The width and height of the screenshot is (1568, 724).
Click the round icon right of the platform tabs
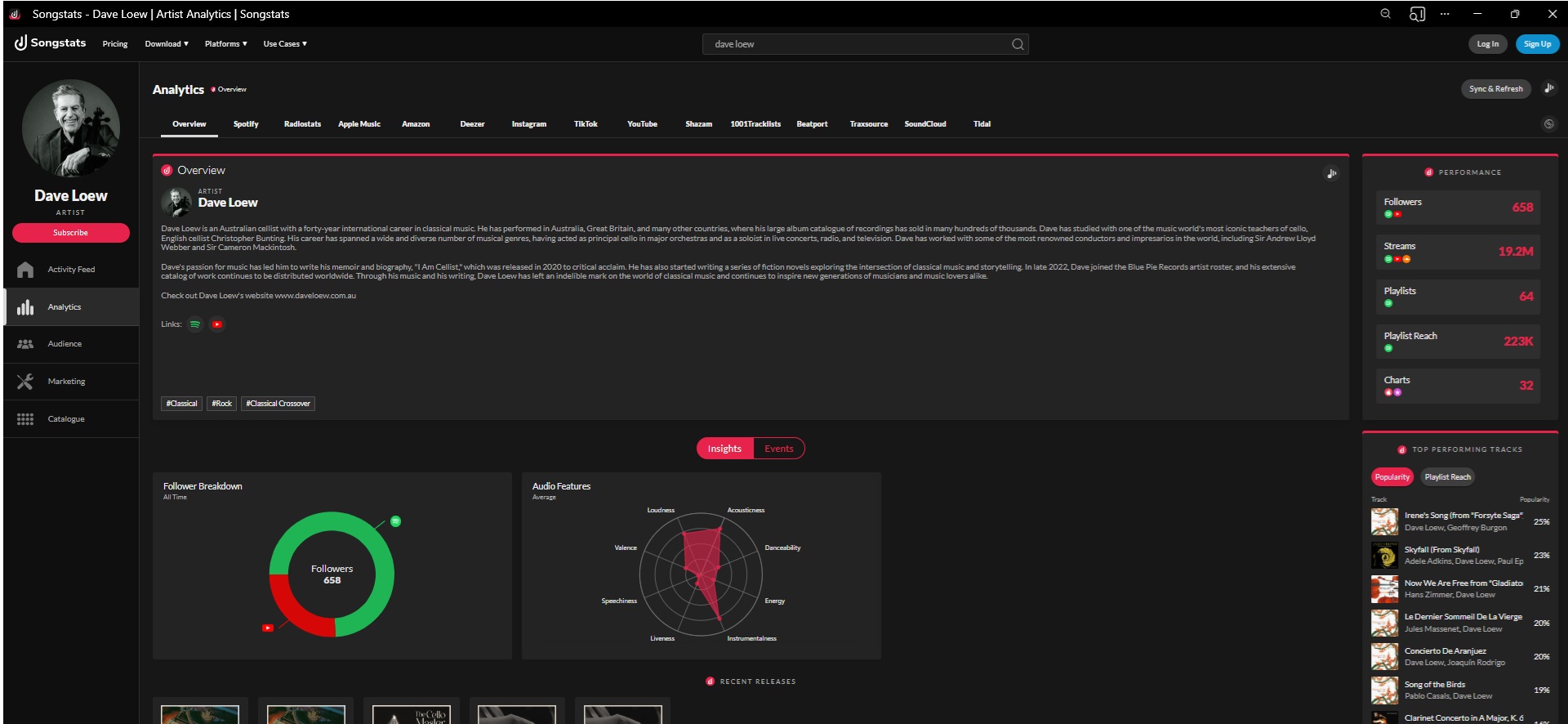click(x=1548, y=124)
